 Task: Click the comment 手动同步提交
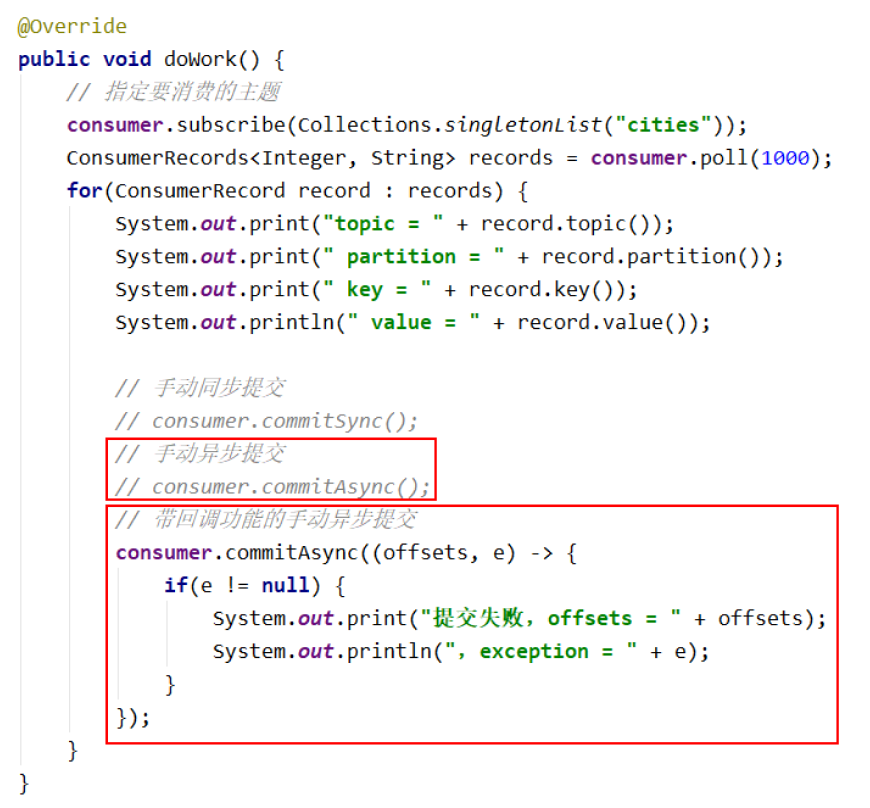pyautogui.click(x=212, y=388)
